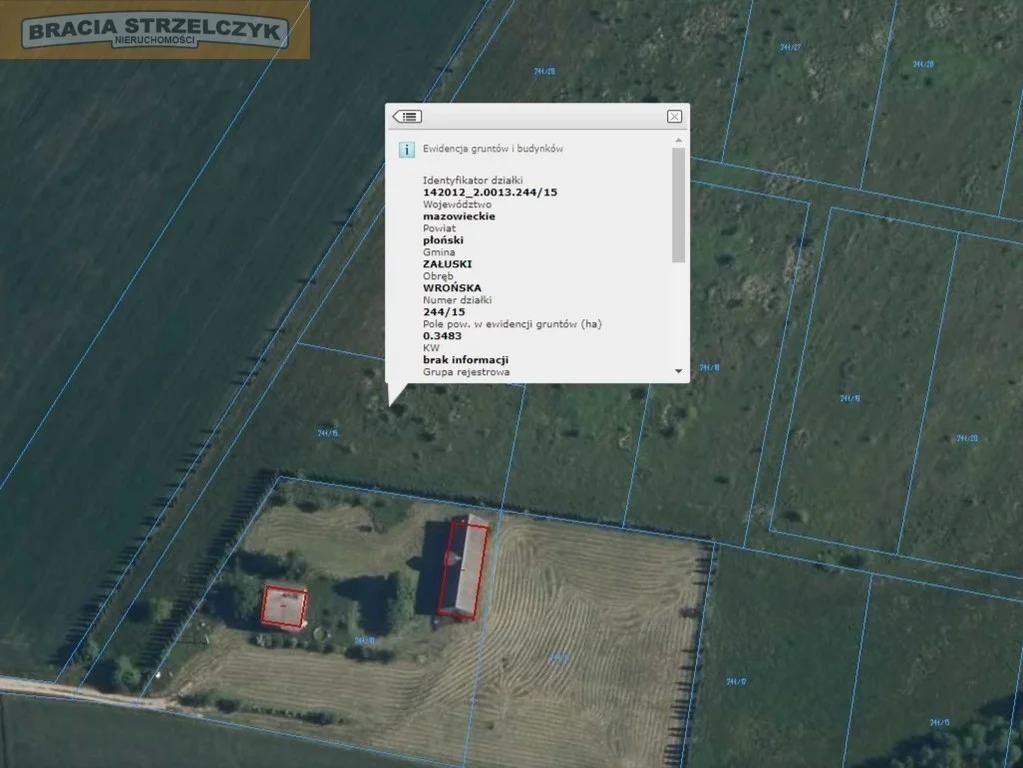This screenshot has width=1023, height=768.
Task: Click the "Grupa rejestrowa" label
Action: click(466, 372)
